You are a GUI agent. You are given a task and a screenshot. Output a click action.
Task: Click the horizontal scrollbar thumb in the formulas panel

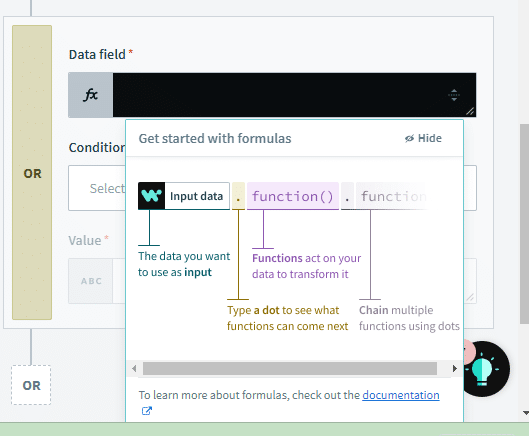click(x=290, y=369)
